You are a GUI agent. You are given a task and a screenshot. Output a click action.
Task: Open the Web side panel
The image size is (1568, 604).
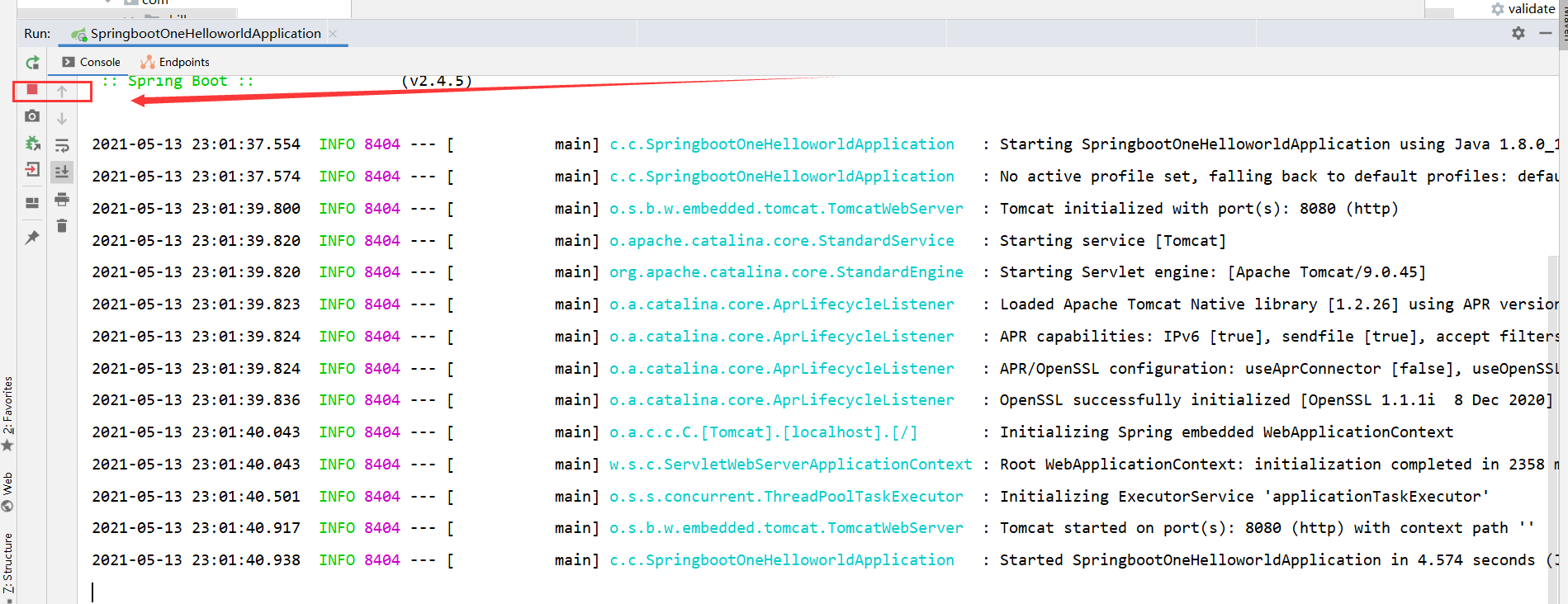coord(7,491)
